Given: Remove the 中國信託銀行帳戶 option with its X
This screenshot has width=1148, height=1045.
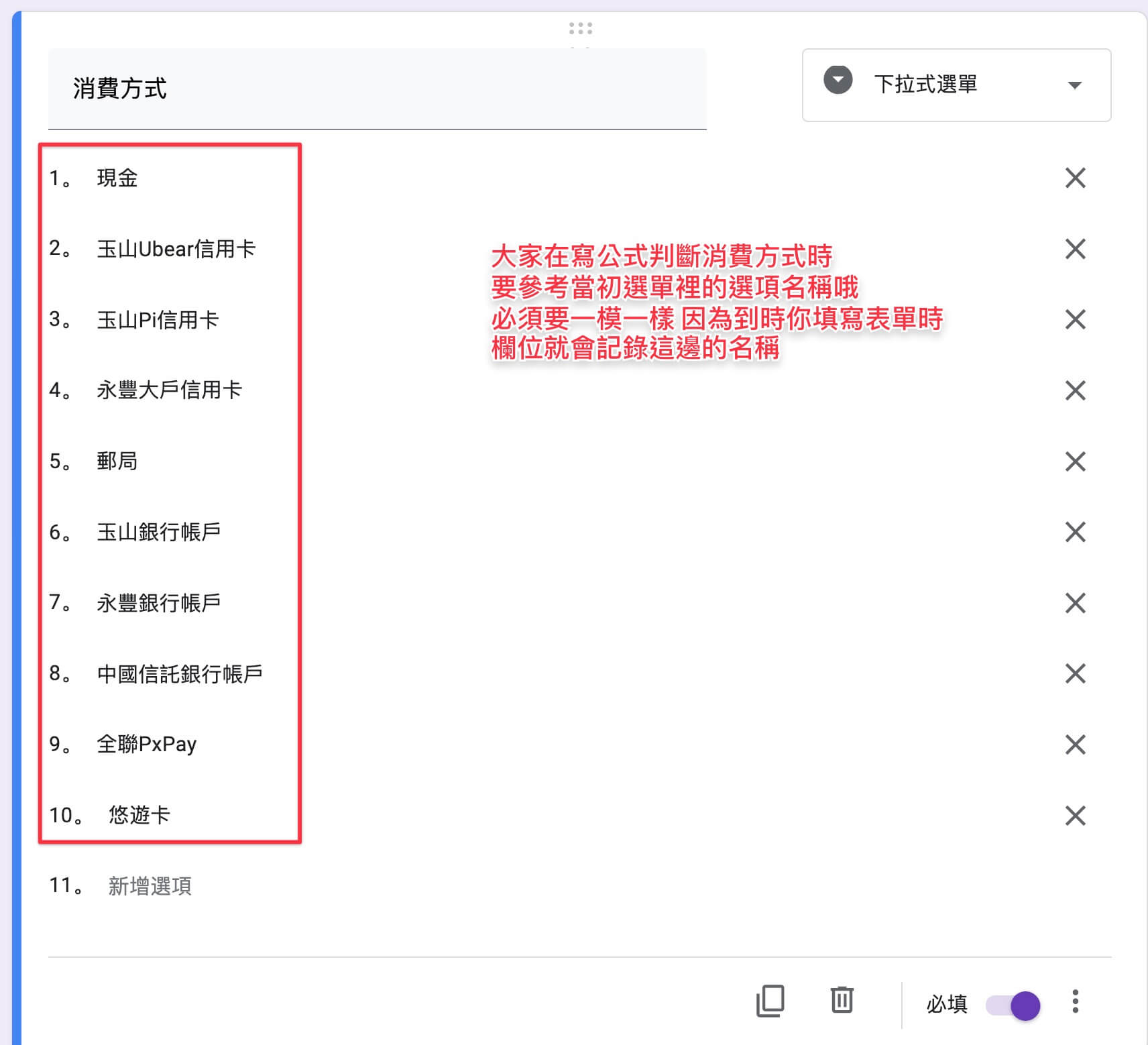Looking at the screenshot, I should click(x=1075, y=673).
